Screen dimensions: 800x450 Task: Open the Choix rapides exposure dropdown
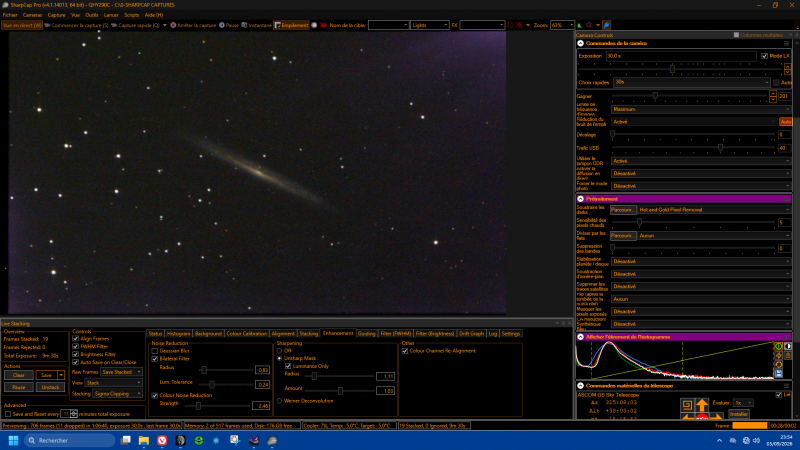691,82
